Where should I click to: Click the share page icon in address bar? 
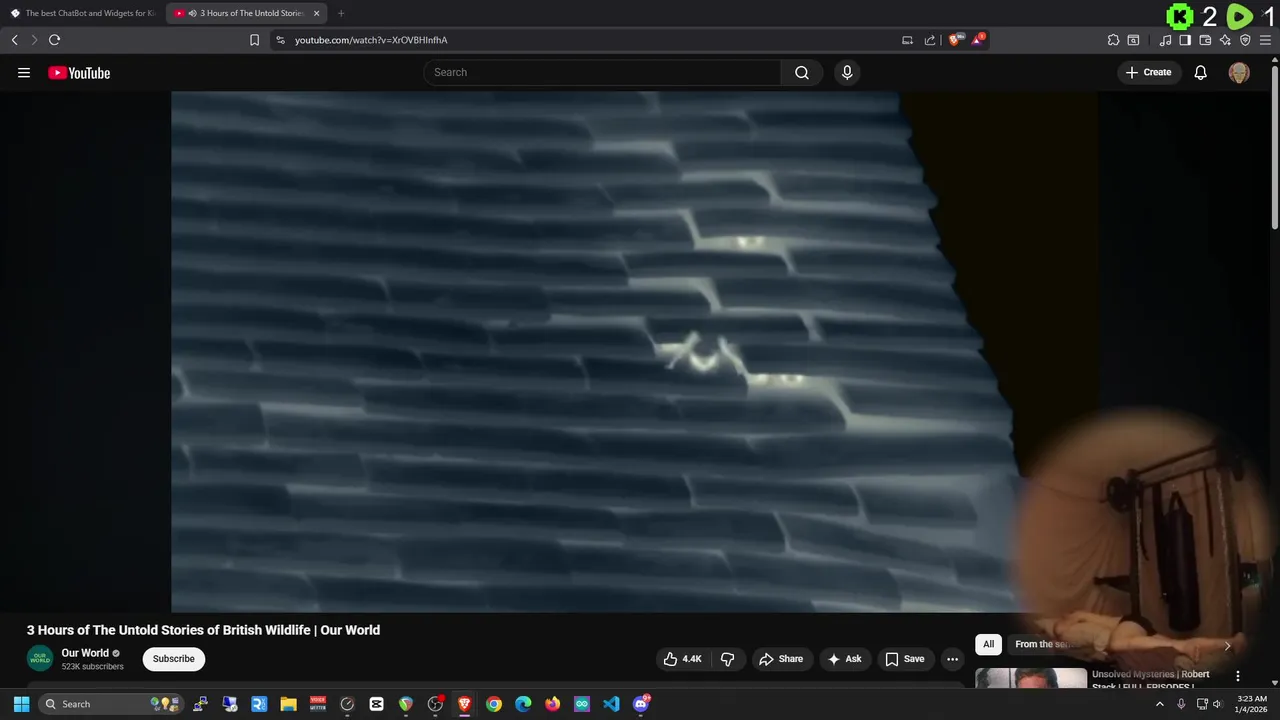[x=930, y=40]
